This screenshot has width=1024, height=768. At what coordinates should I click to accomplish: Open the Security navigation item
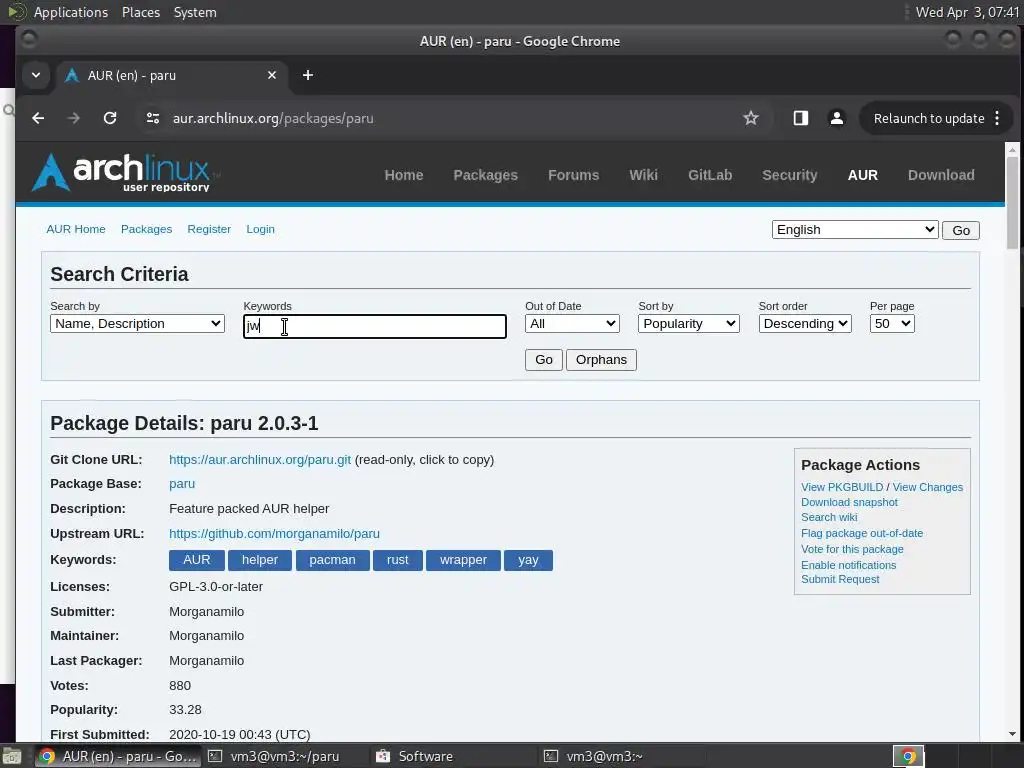tap(790, 175)
